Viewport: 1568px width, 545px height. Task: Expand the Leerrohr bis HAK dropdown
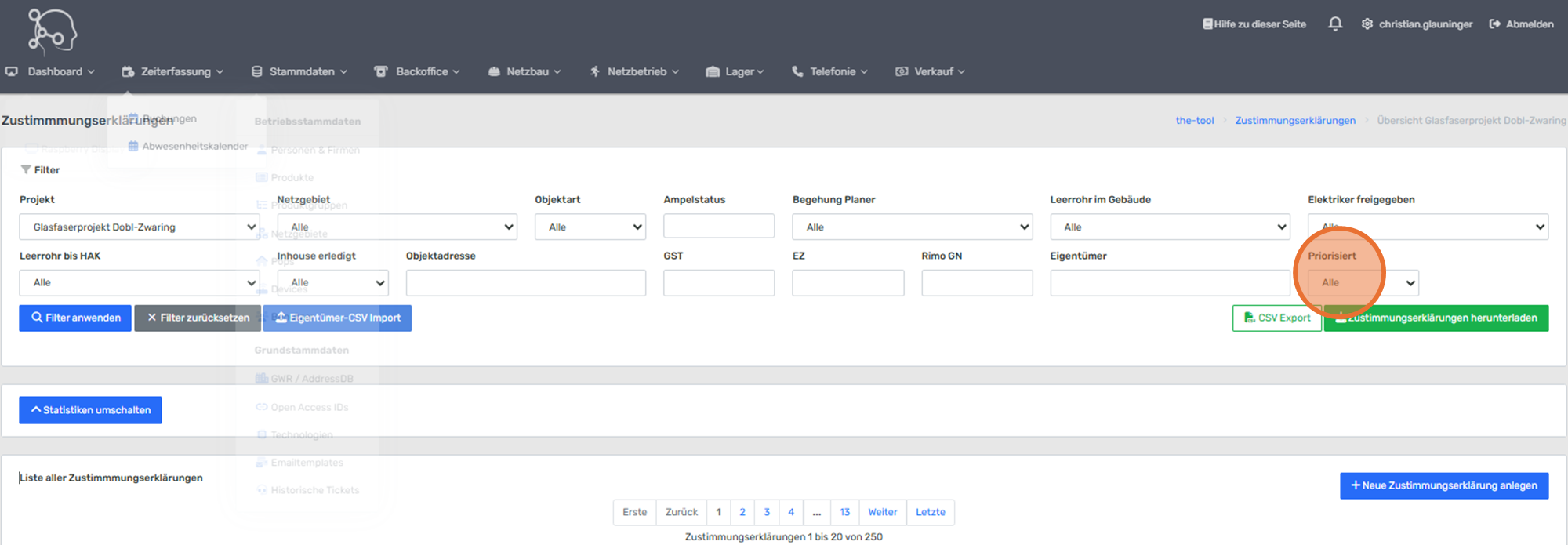pos(139,283)
